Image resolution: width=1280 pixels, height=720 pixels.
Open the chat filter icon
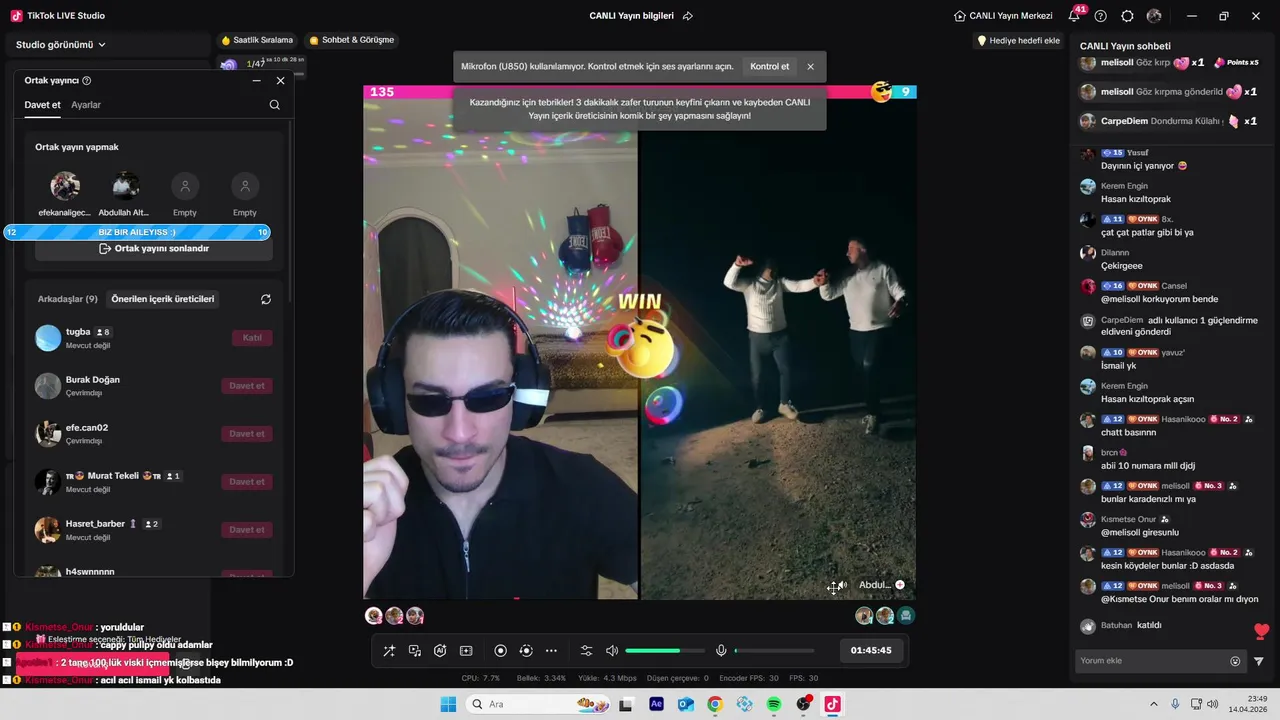click(x=1259, y=661)
